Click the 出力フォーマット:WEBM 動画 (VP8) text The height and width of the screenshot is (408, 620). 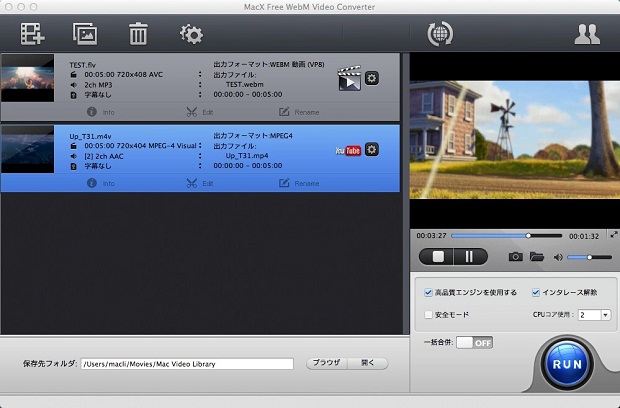(269, 64)
